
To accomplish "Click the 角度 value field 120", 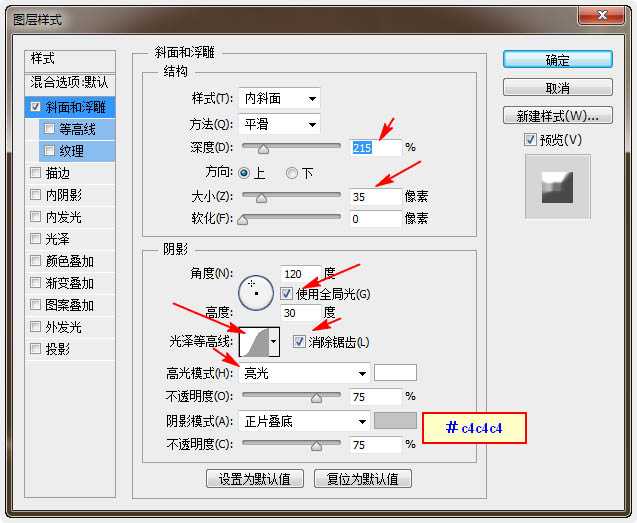I will (x=300, y=273).
